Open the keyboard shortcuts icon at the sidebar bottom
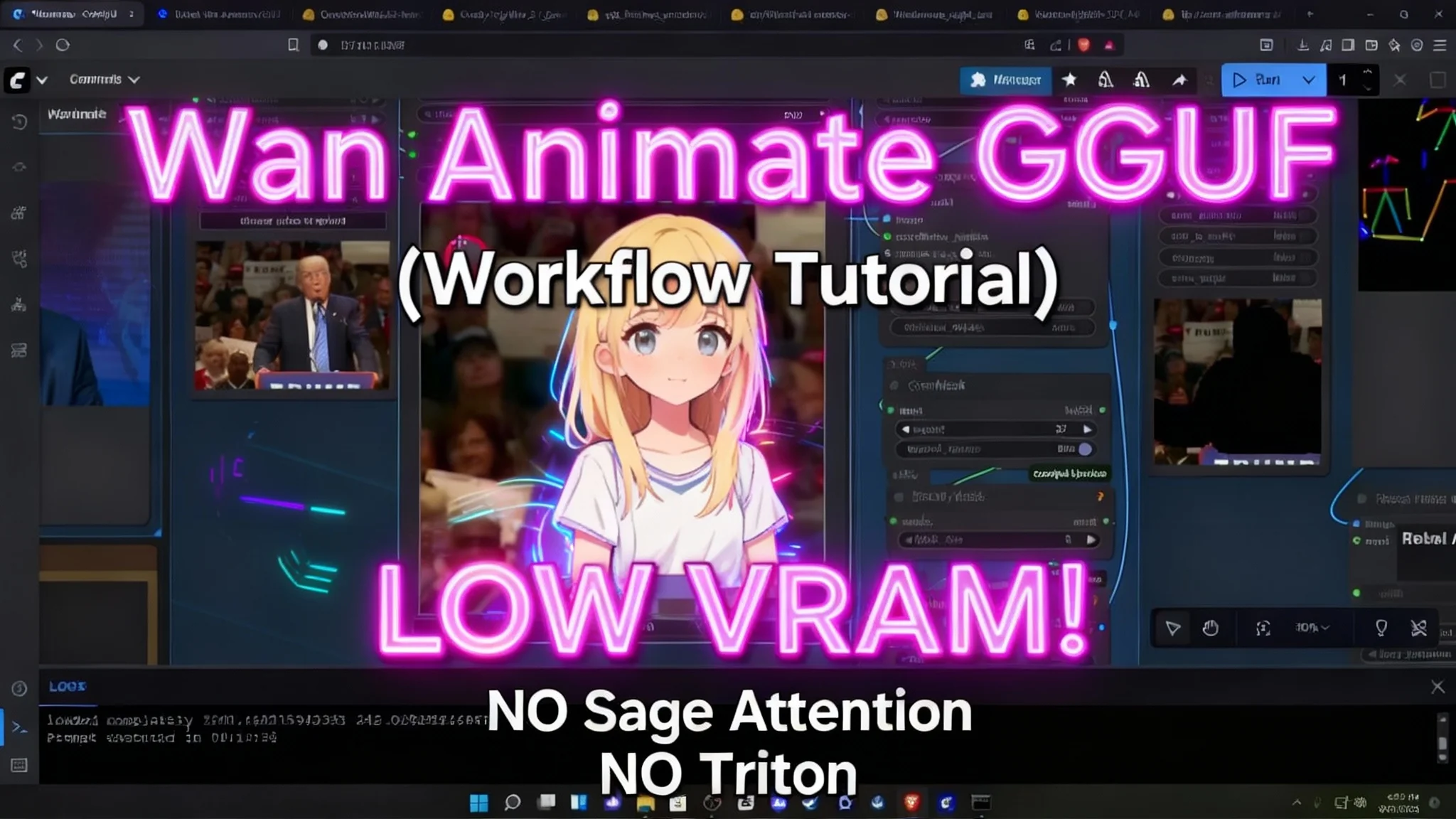This screenshot has width=1456, height=819. pos(19,765)
